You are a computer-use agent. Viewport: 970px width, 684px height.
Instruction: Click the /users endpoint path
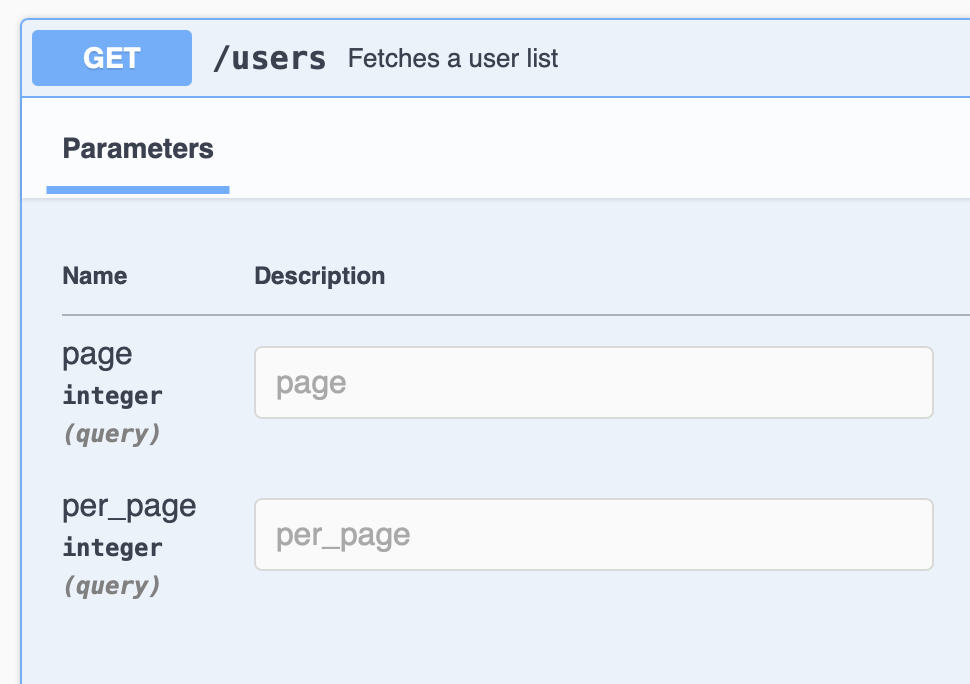[267, 58]
